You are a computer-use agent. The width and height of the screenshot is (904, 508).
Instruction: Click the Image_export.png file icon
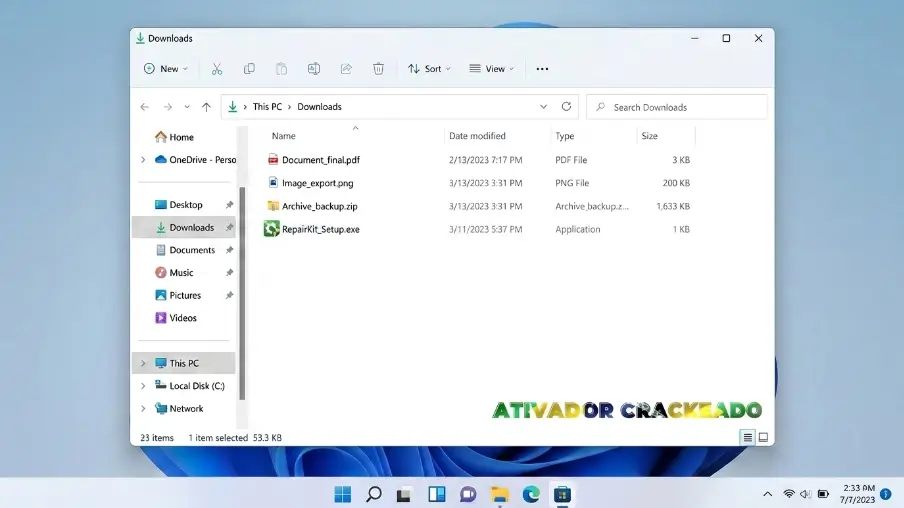click(x=273, y=183)
